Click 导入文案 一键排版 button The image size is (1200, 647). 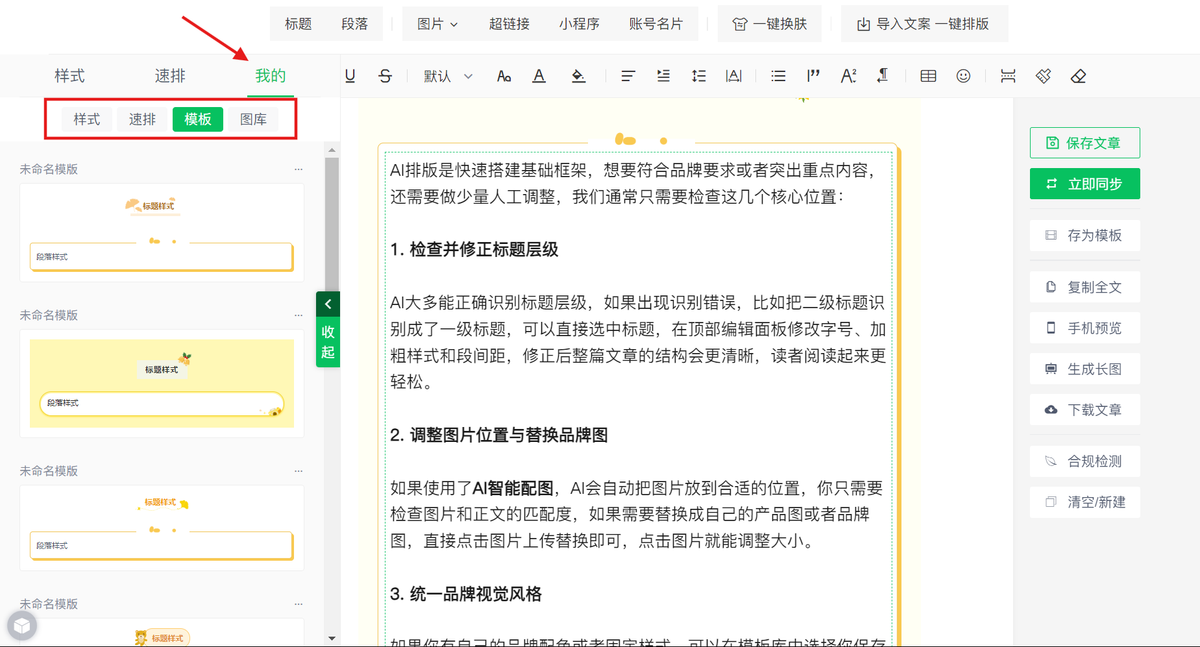(925, 24)
